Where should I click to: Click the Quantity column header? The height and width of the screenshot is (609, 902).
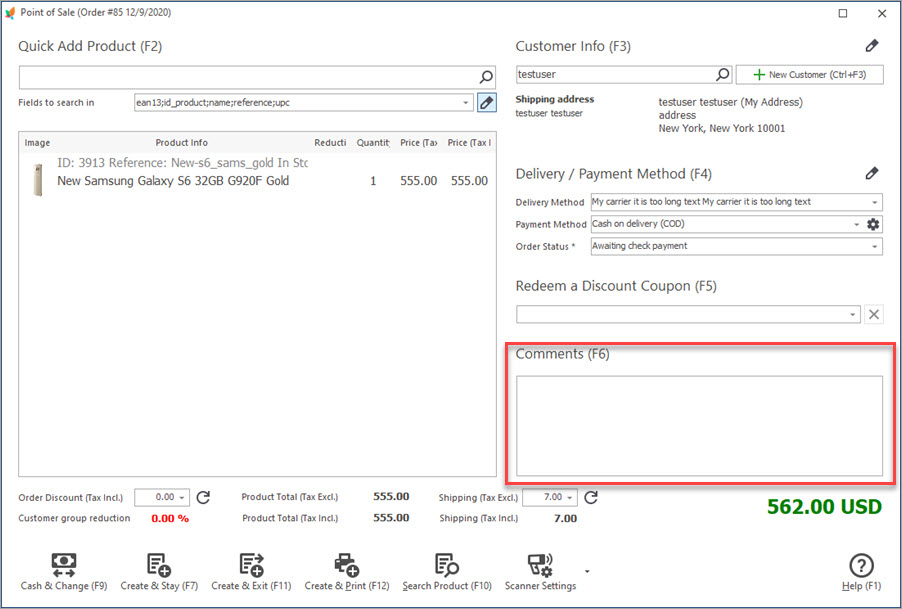373,143
